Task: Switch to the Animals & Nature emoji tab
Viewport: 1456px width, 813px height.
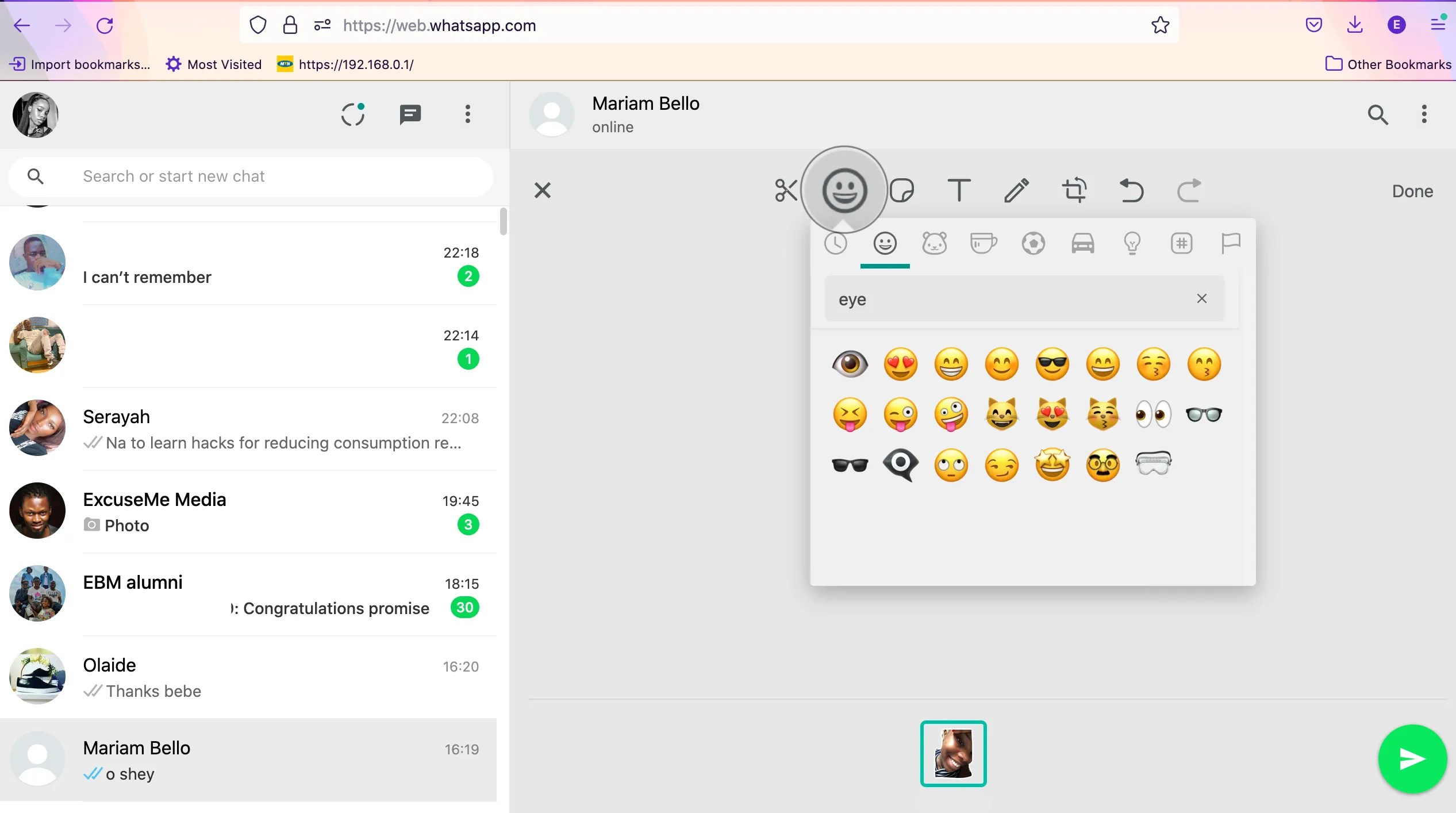Action: pos(934,243)
